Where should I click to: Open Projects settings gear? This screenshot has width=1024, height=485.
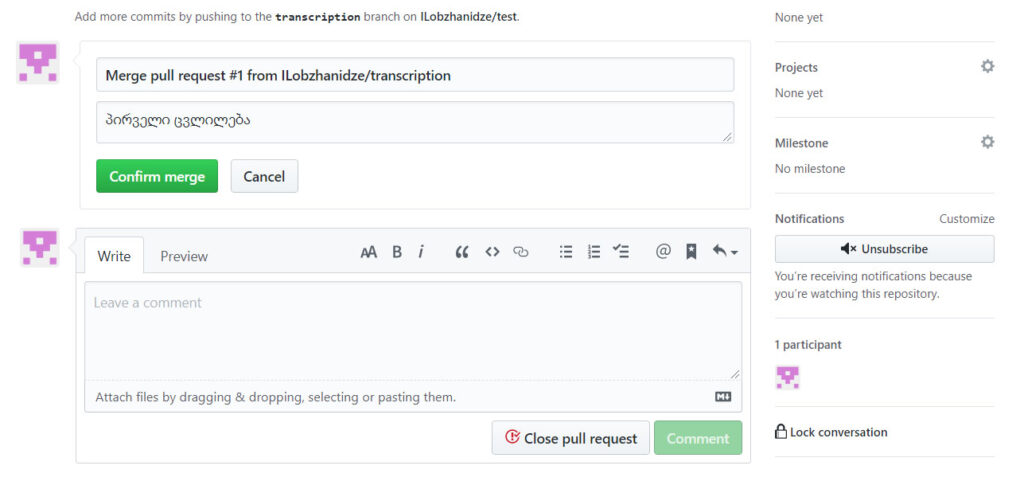pos(987,67)
